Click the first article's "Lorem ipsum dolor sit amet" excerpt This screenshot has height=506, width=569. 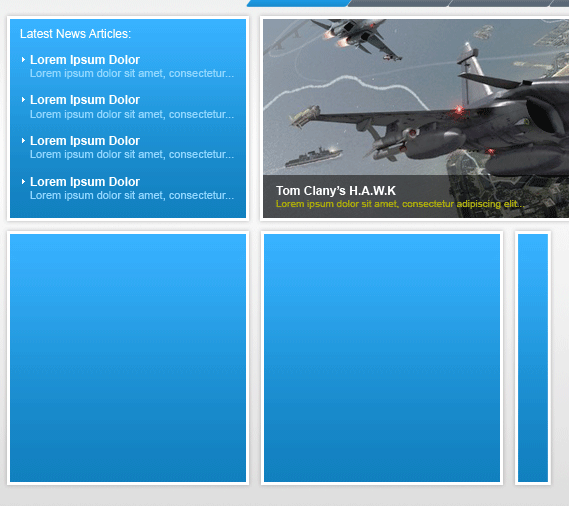click(x=132, y=74)
